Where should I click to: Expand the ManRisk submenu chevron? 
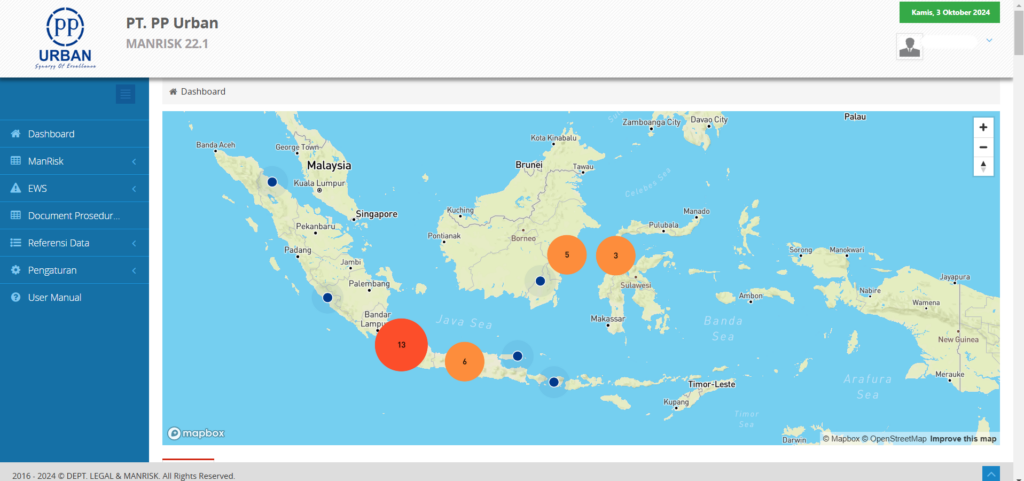pyautogui.click(x=133, y=161)
